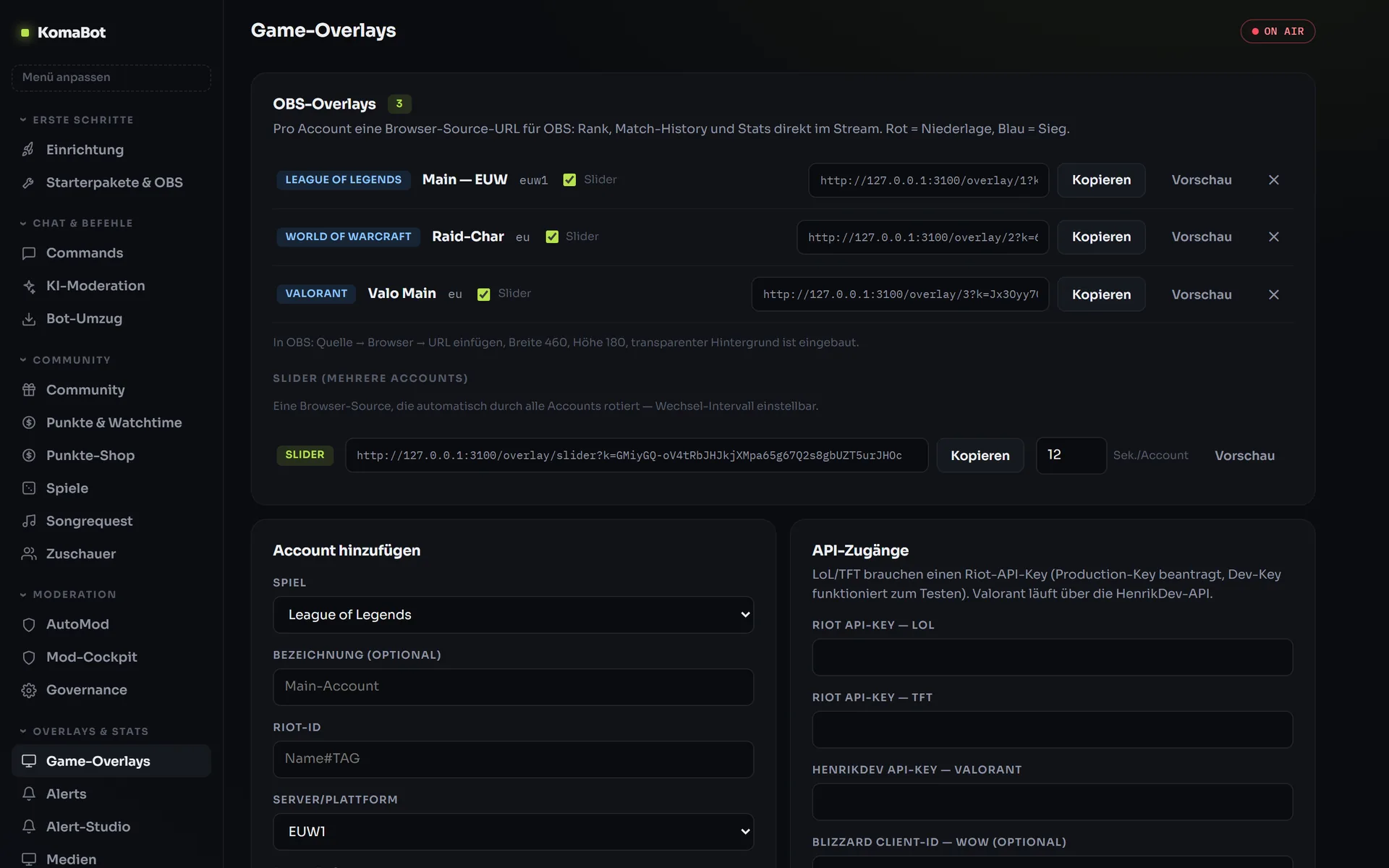The image size is (1389, 868).
Task: Click the Bot-Umzug download icon
Action: click(x=29, y=319)
